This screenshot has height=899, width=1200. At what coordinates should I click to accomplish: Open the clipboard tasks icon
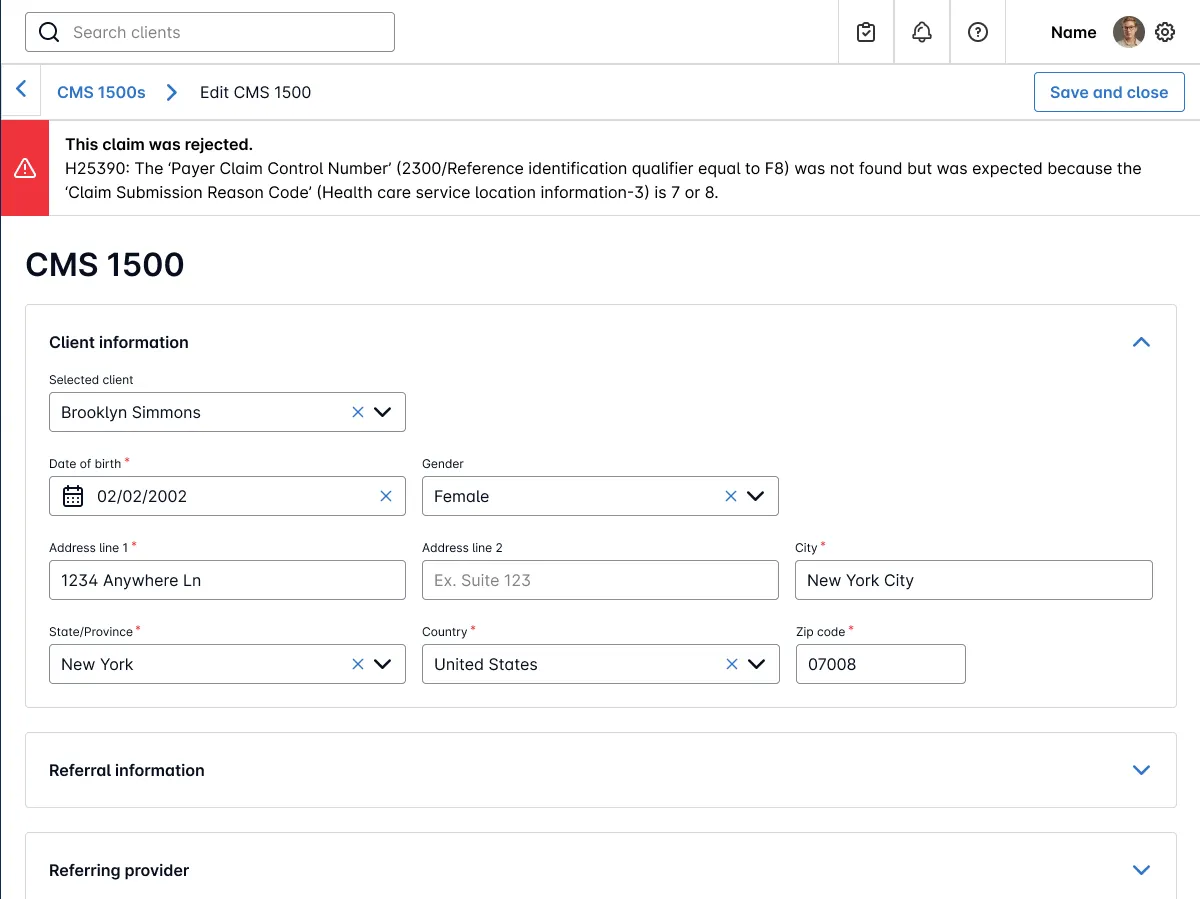pyautogui.click(x=866, y=32)
